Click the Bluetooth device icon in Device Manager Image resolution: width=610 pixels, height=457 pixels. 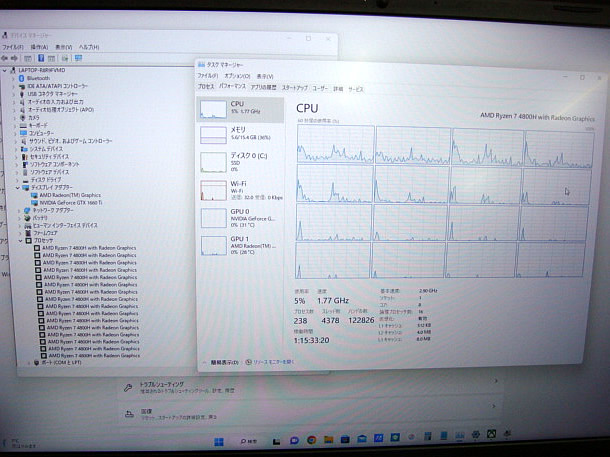21,78
